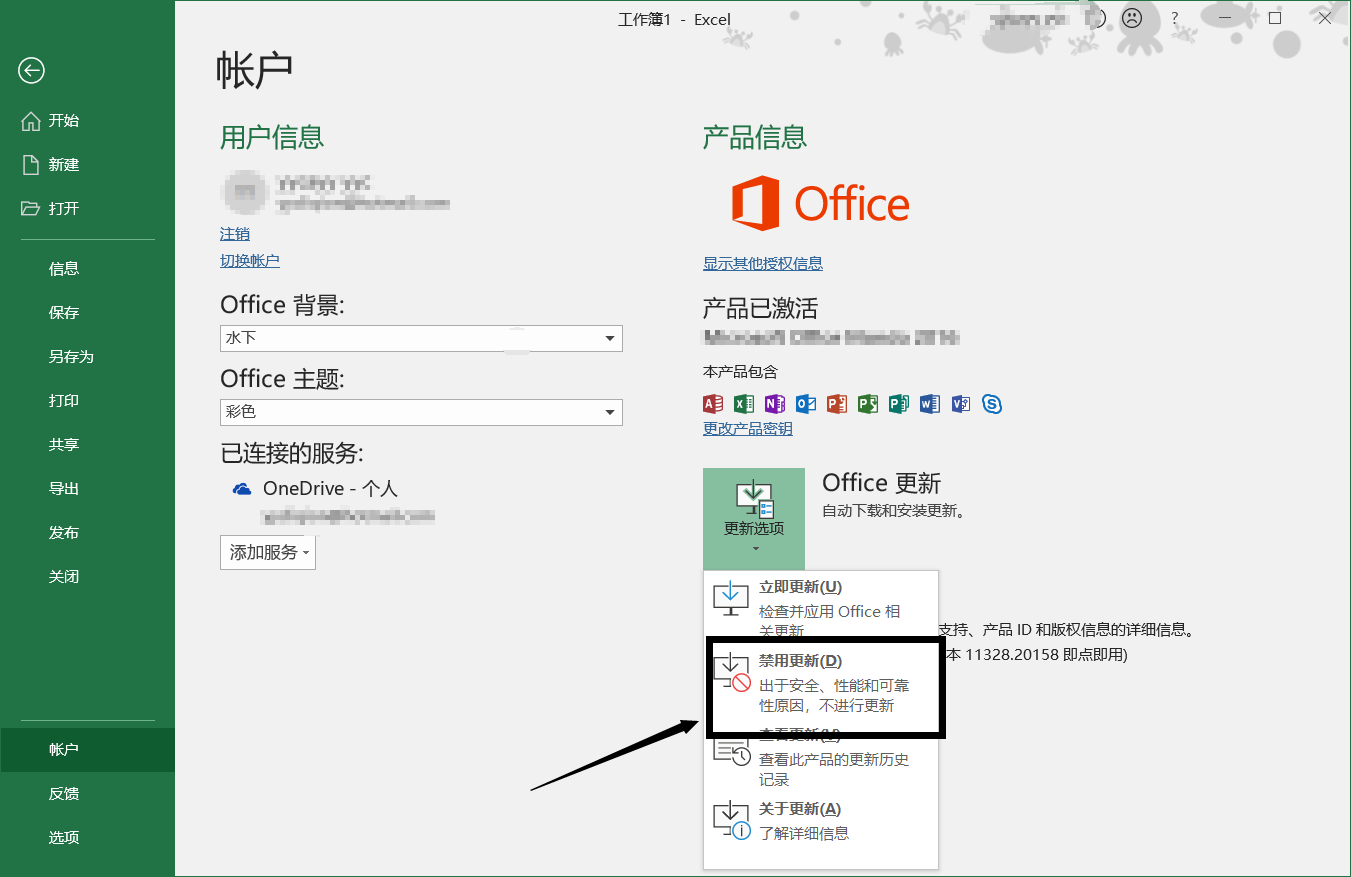Click the 自动下载和安装更新。 text
Screen dimensions: 1351x877
click(x=893, y=511)
